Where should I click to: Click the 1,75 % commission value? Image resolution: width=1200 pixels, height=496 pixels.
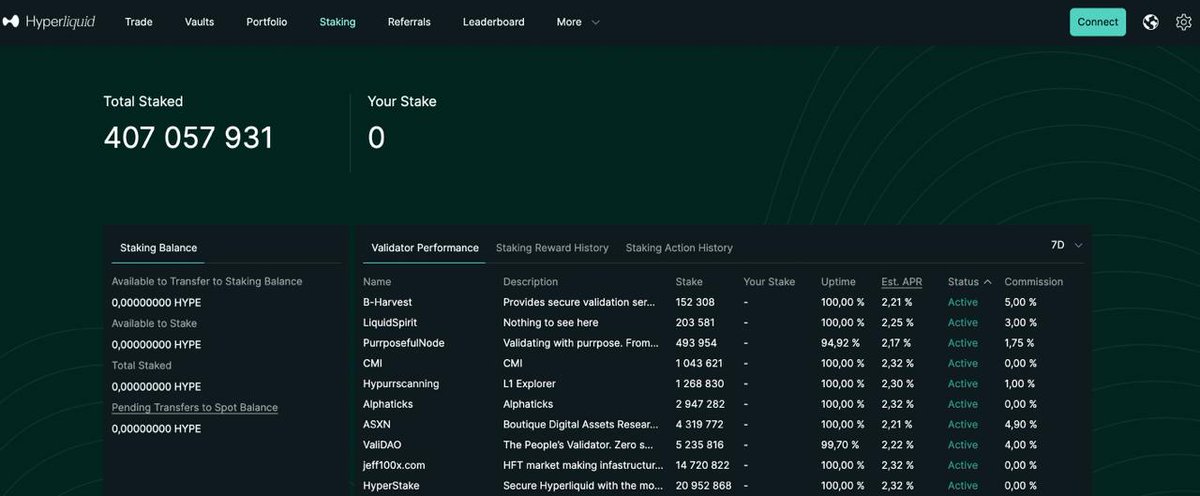coord(1020,343)
